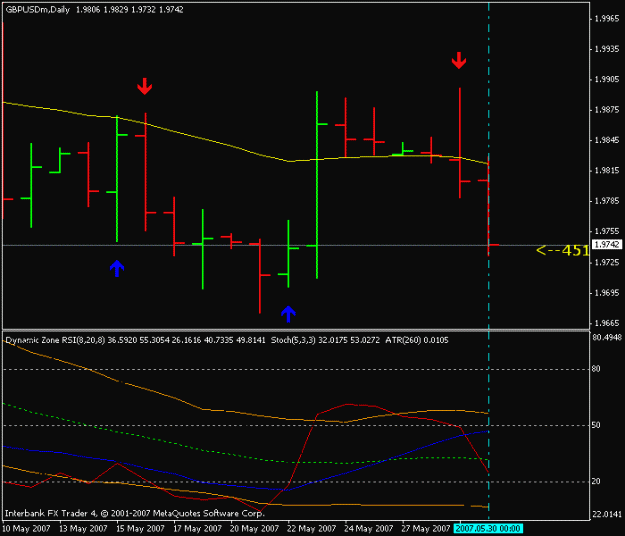
Task: Click the 17 May 2007 date label
Action: click(x=197, y=528)
